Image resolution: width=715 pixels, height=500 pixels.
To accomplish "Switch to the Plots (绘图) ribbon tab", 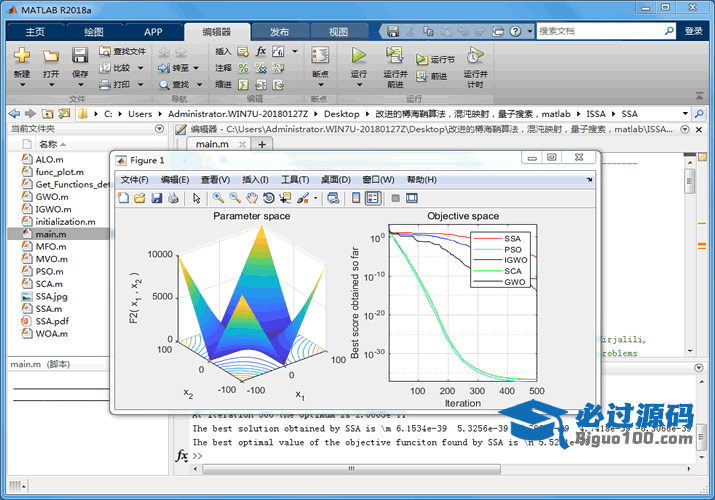I will point(94,32).
